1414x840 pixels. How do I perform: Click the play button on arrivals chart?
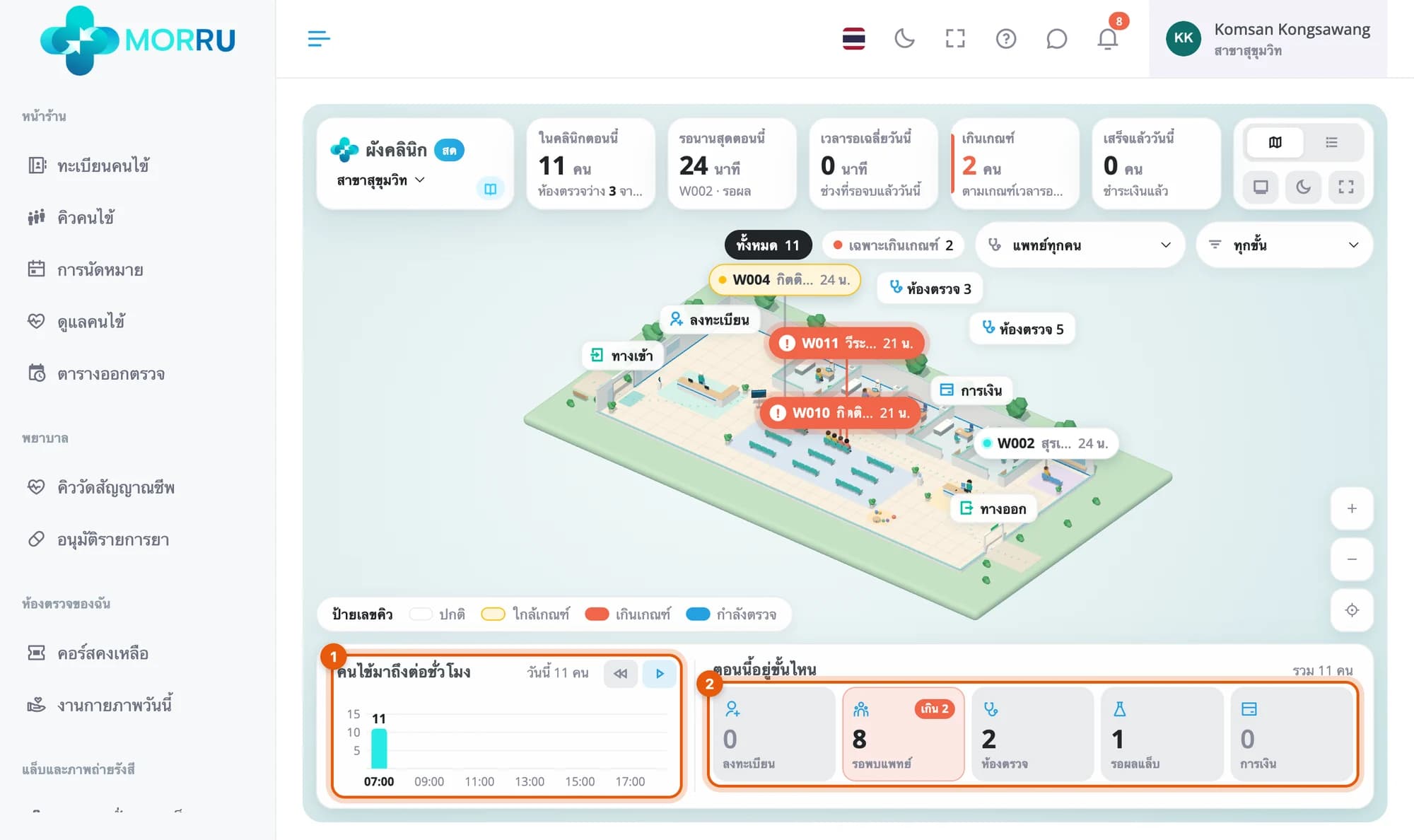[x=660, y=674]
